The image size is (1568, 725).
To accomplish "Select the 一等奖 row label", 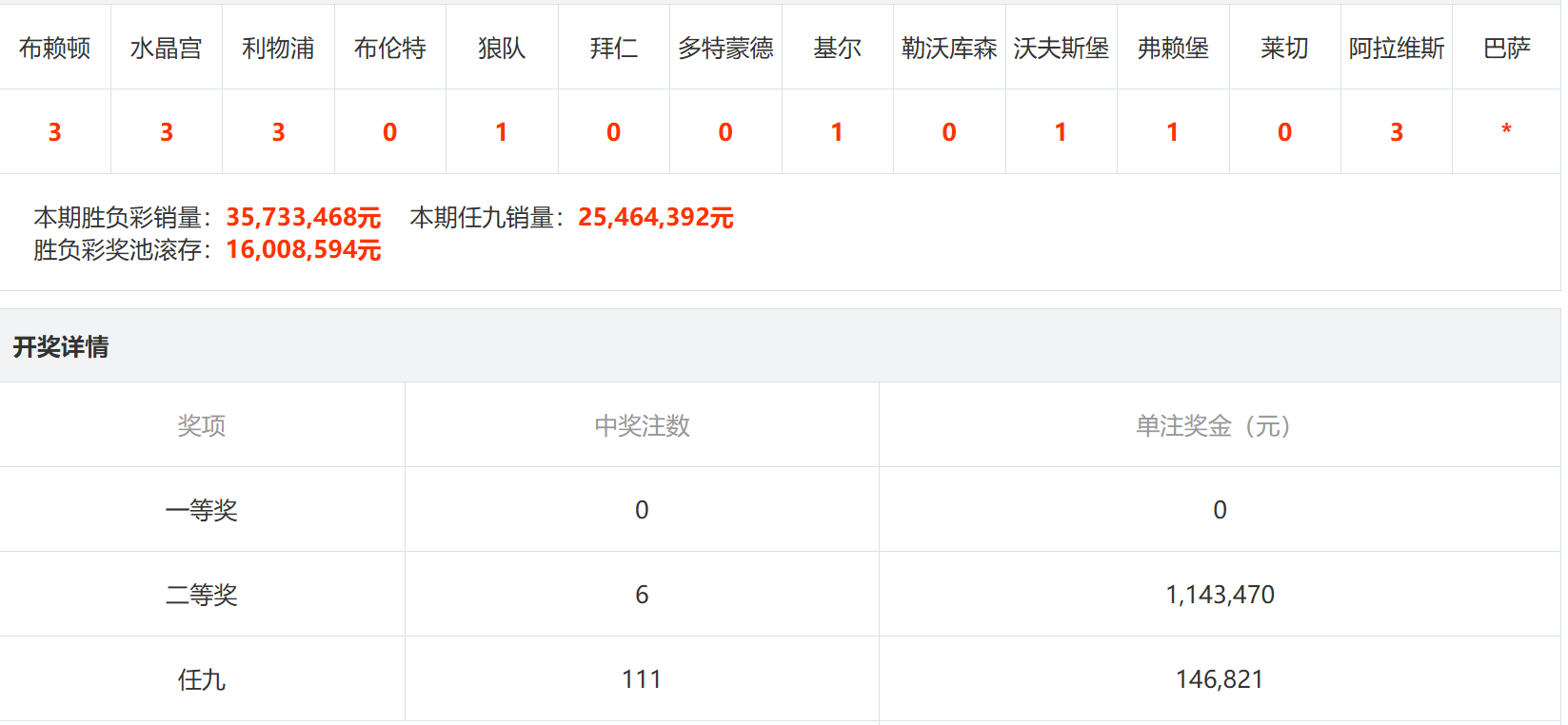I will tap(202, 510).
